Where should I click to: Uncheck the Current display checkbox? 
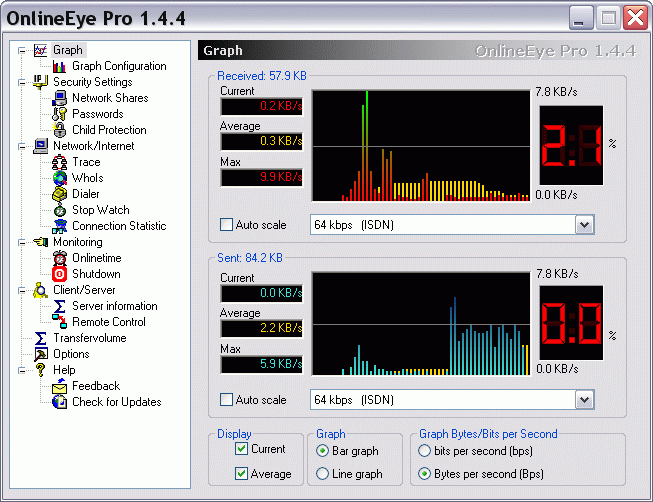pos(241,449)
